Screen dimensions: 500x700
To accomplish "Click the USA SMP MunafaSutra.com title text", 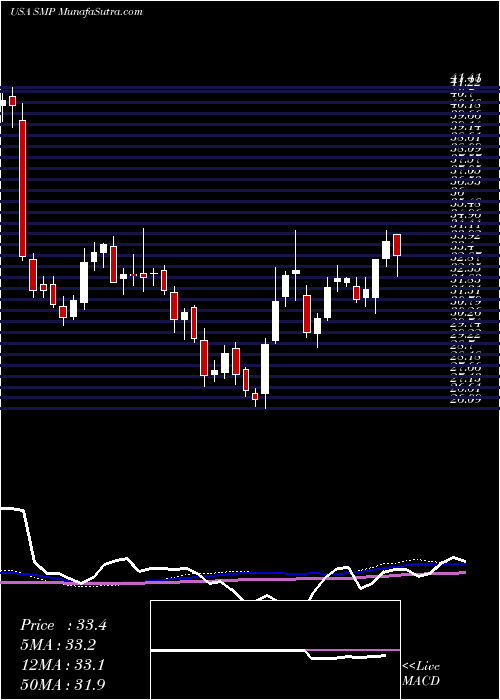I will (x=76, y=12).
